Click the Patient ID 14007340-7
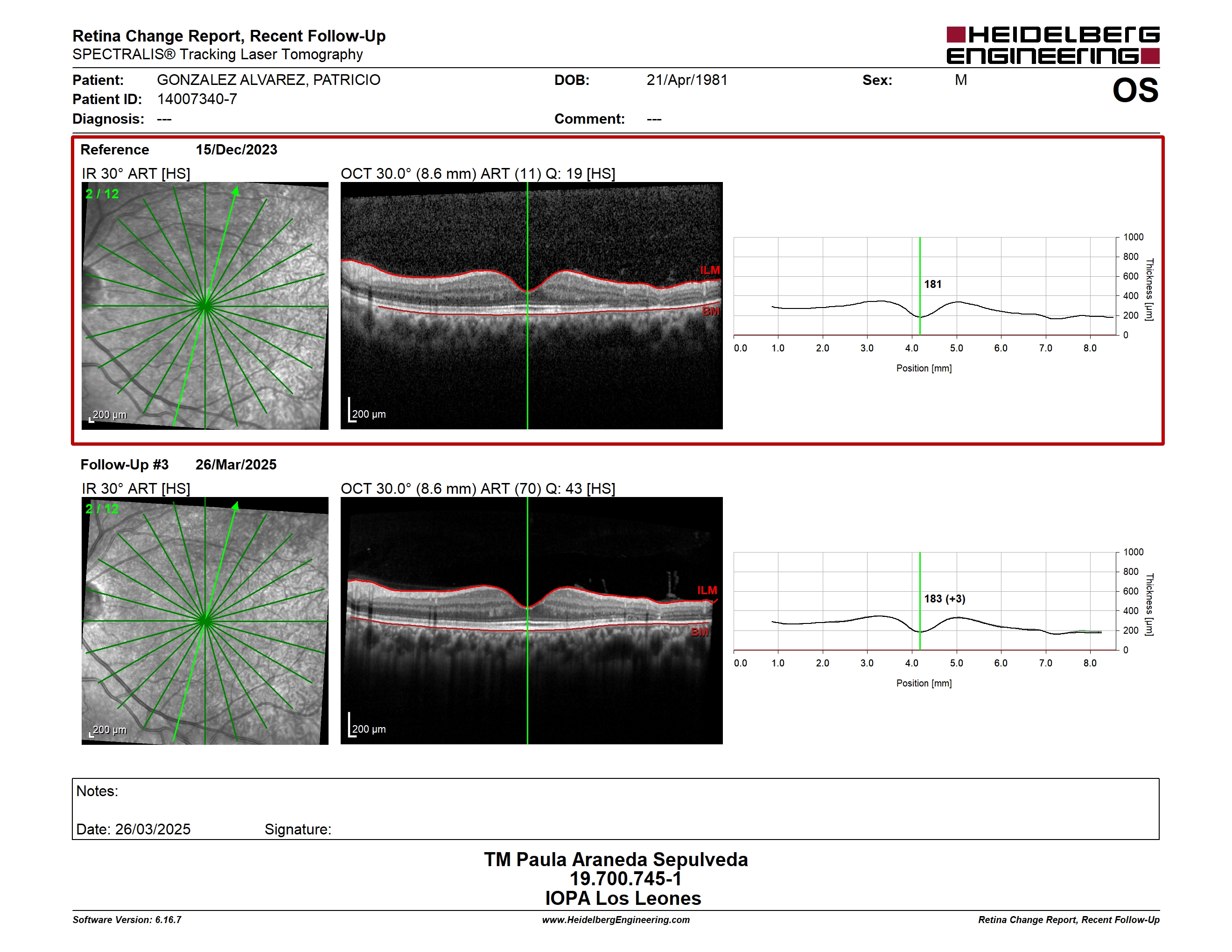Viewport: 1232px width, 952px height. (x=197, y=99)
